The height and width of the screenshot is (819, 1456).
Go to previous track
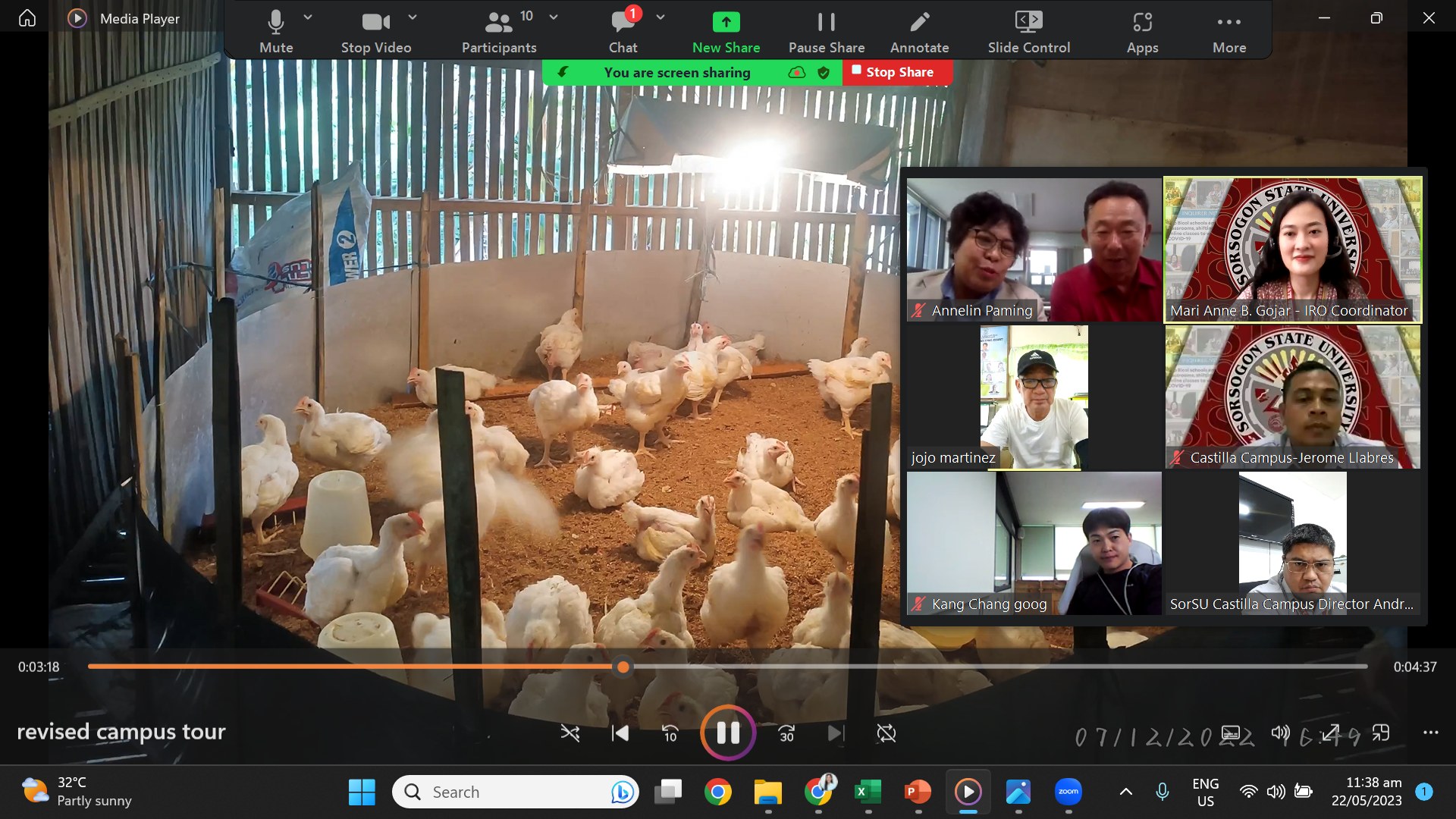620,733
